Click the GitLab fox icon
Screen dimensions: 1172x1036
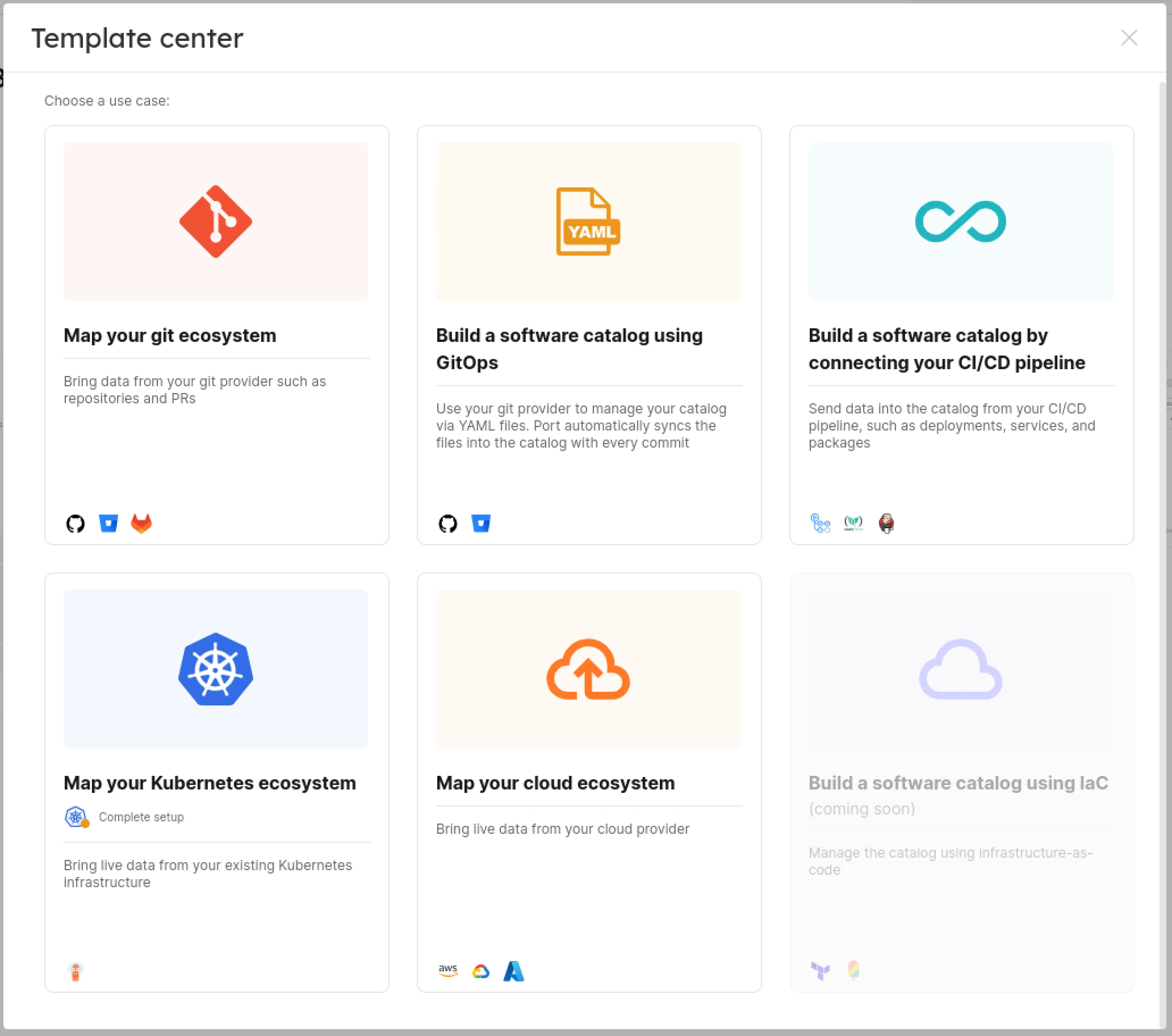pyautogui.click(x=141, y=523)
